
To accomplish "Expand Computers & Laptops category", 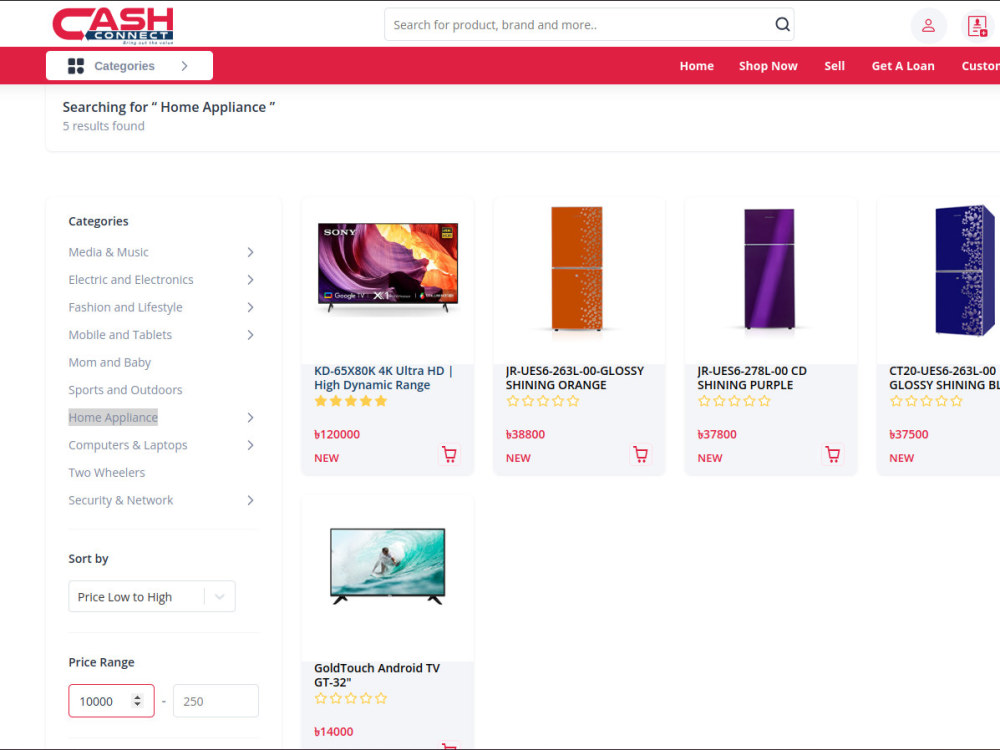I will coord(250,445).
